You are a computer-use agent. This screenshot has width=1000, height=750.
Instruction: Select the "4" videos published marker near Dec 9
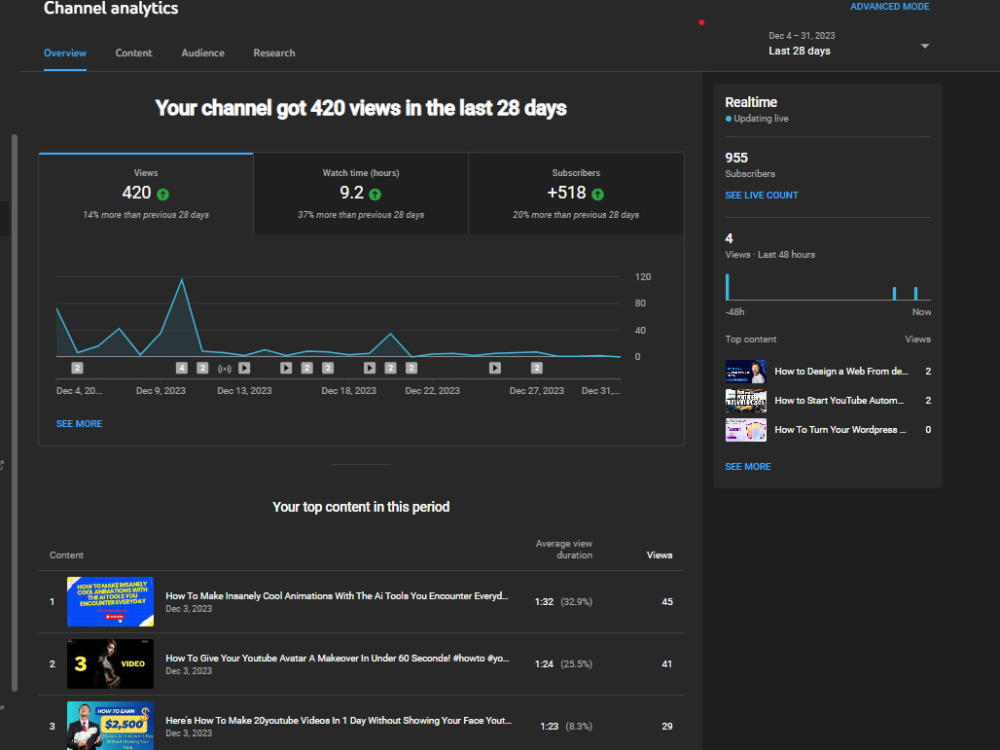181,368
